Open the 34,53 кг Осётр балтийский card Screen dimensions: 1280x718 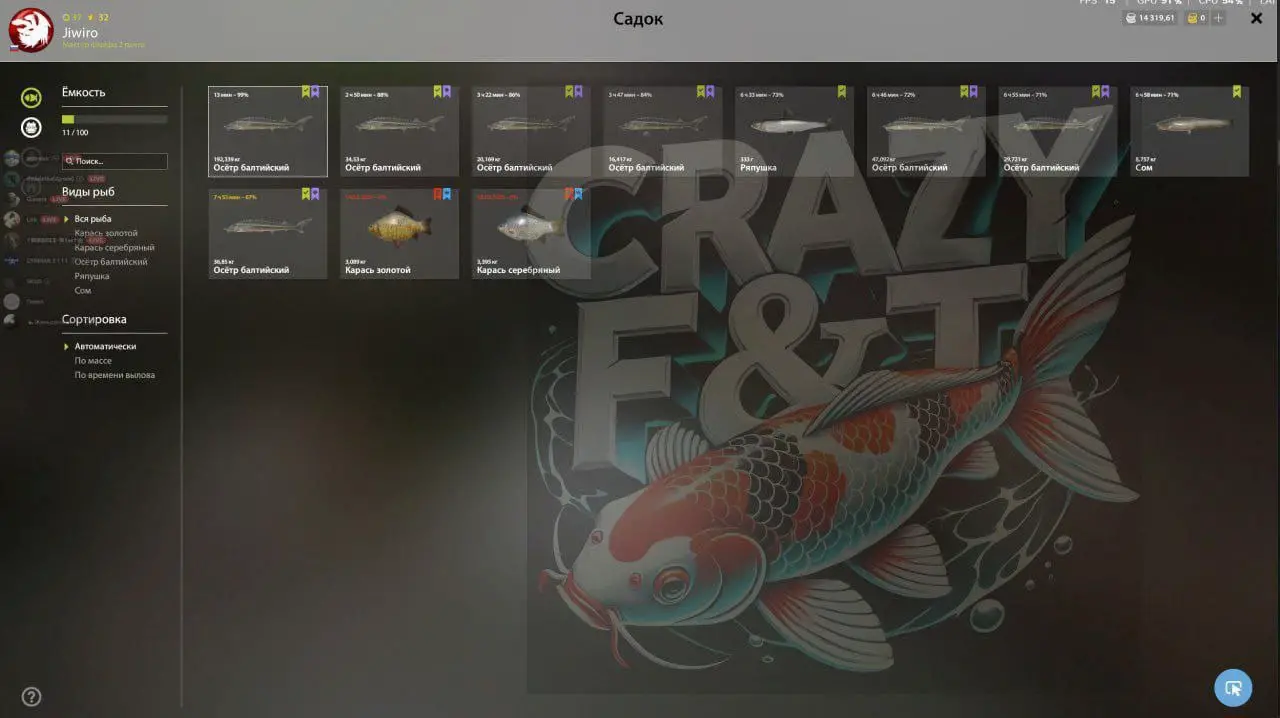400,131
